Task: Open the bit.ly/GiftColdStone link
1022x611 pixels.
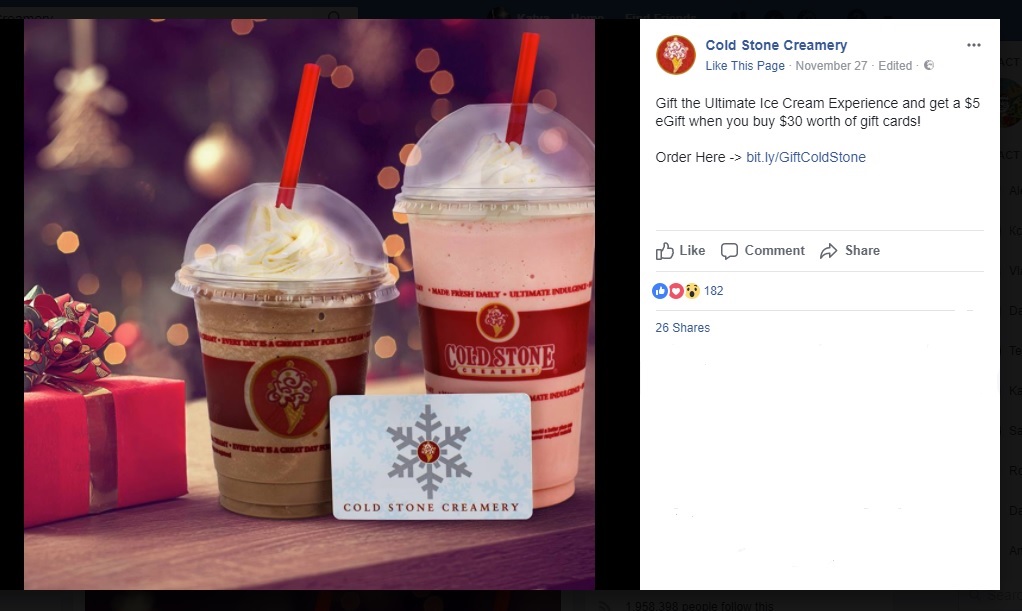Action: [806, 157]
